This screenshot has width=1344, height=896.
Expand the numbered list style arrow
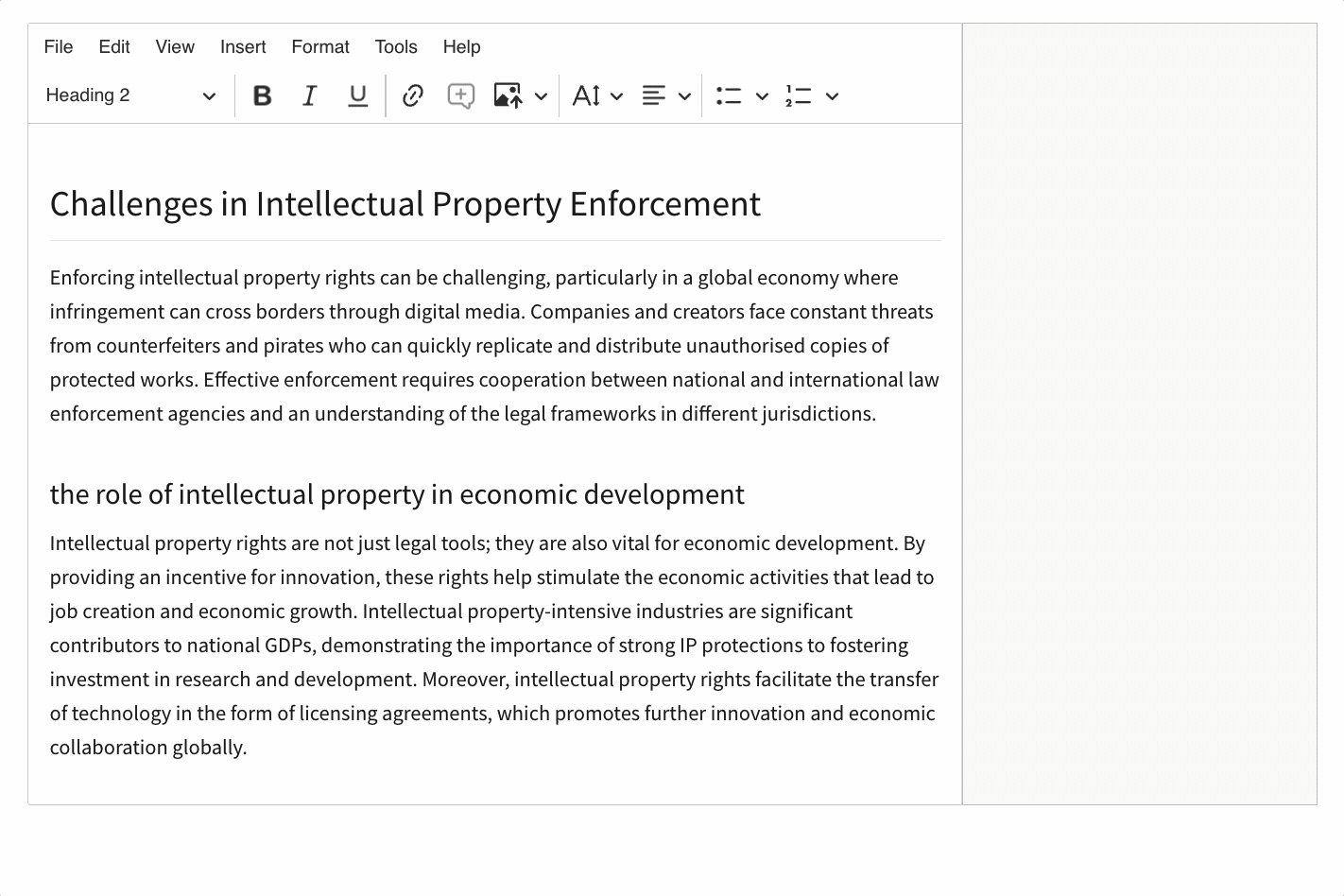pyautogui.click(x=832, y=95)
